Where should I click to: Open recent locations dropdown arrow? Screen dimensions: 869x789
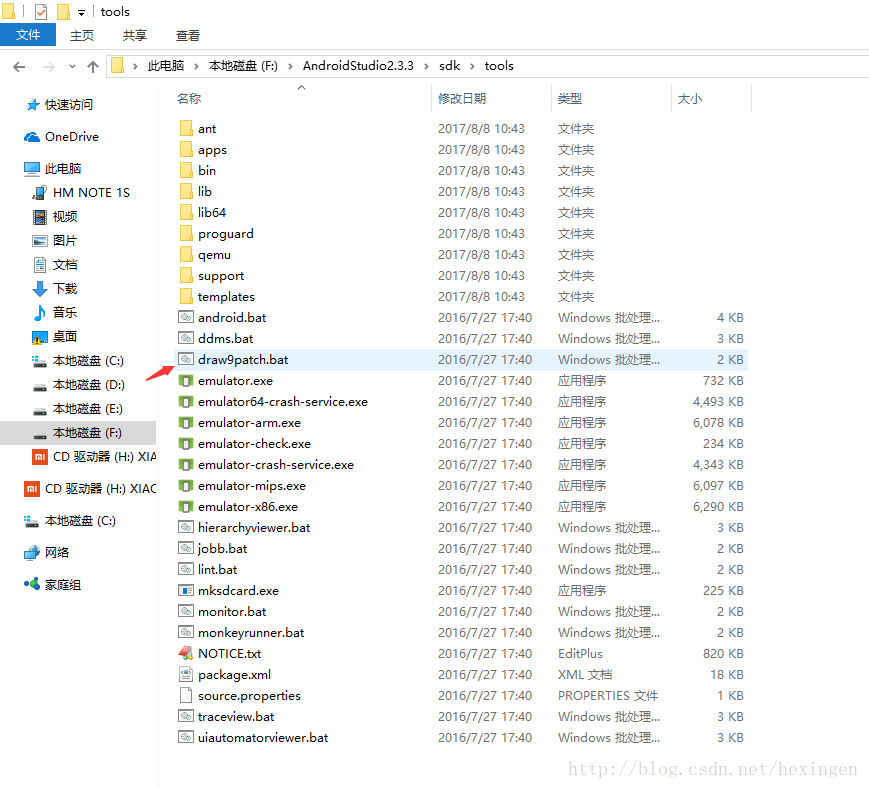(x=72, y=67)
